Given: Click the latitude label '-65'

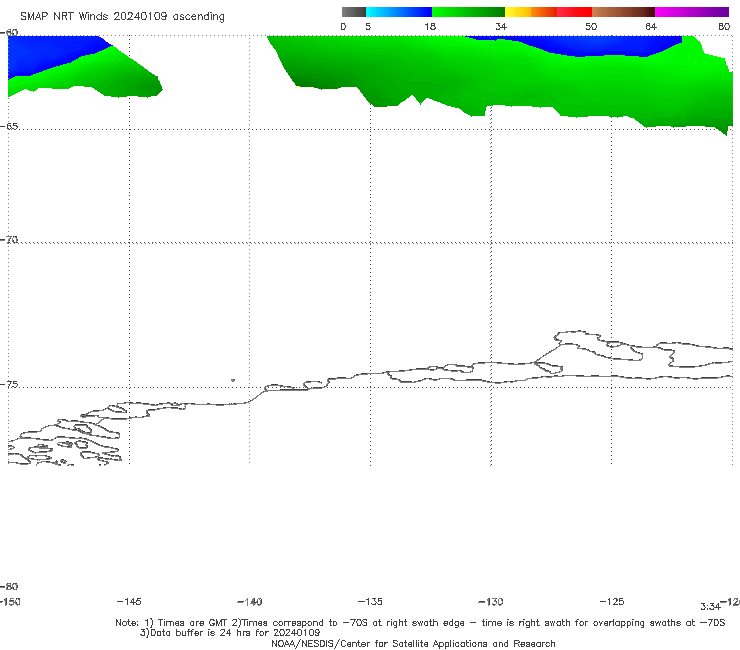Looking at the screenshot, I should point(9,127).
